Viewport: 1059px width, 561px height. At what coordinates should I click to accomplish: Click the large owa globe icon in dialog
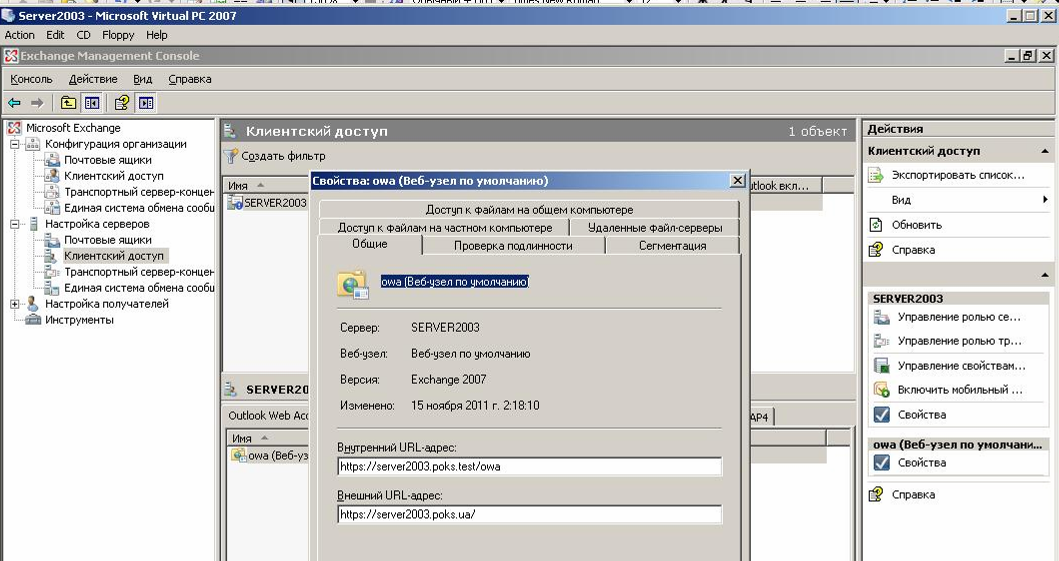tap(353, 284)
